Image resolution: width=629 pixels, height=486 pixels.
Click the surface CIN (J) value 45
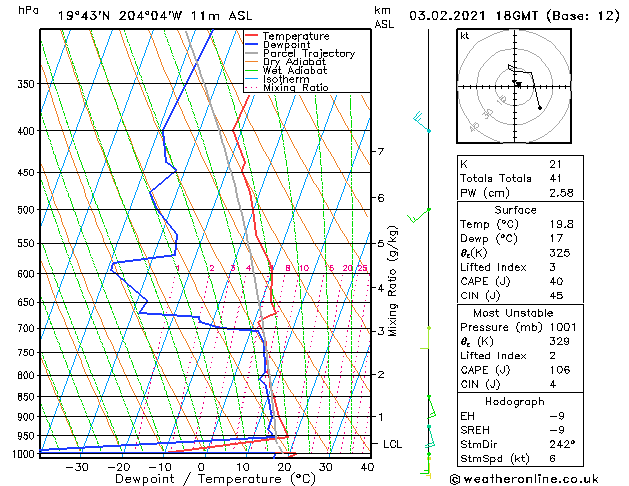pyautogui.click(x=556, y=296)
